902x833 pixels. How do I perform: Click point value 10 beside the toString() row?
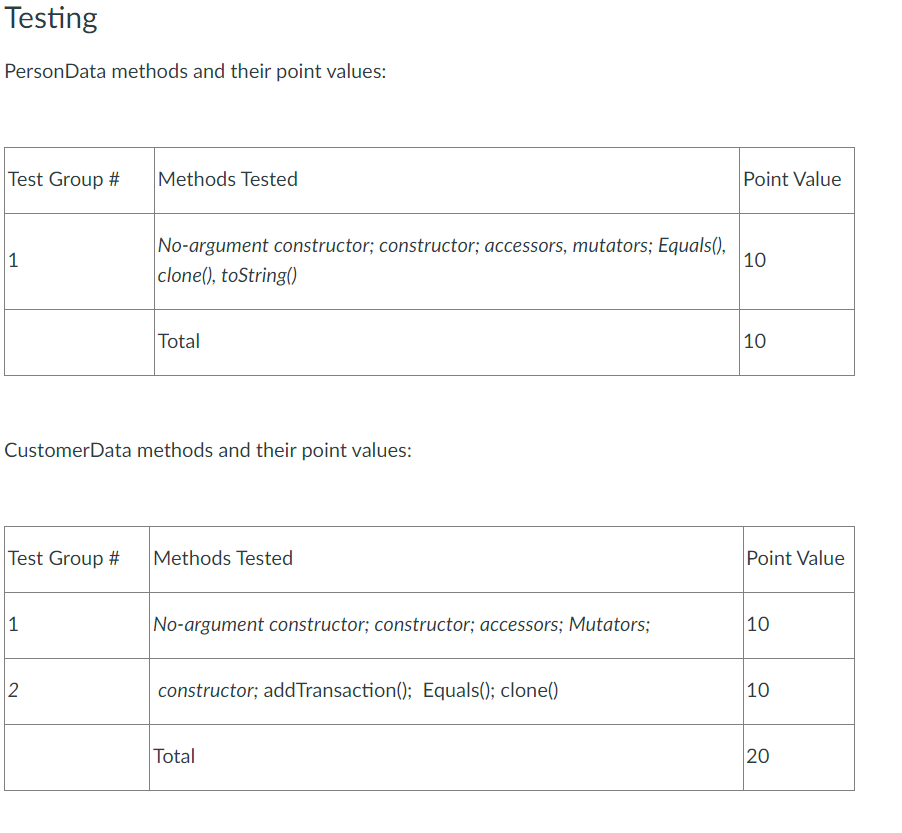pyautogui.click(x=755, y=261)
